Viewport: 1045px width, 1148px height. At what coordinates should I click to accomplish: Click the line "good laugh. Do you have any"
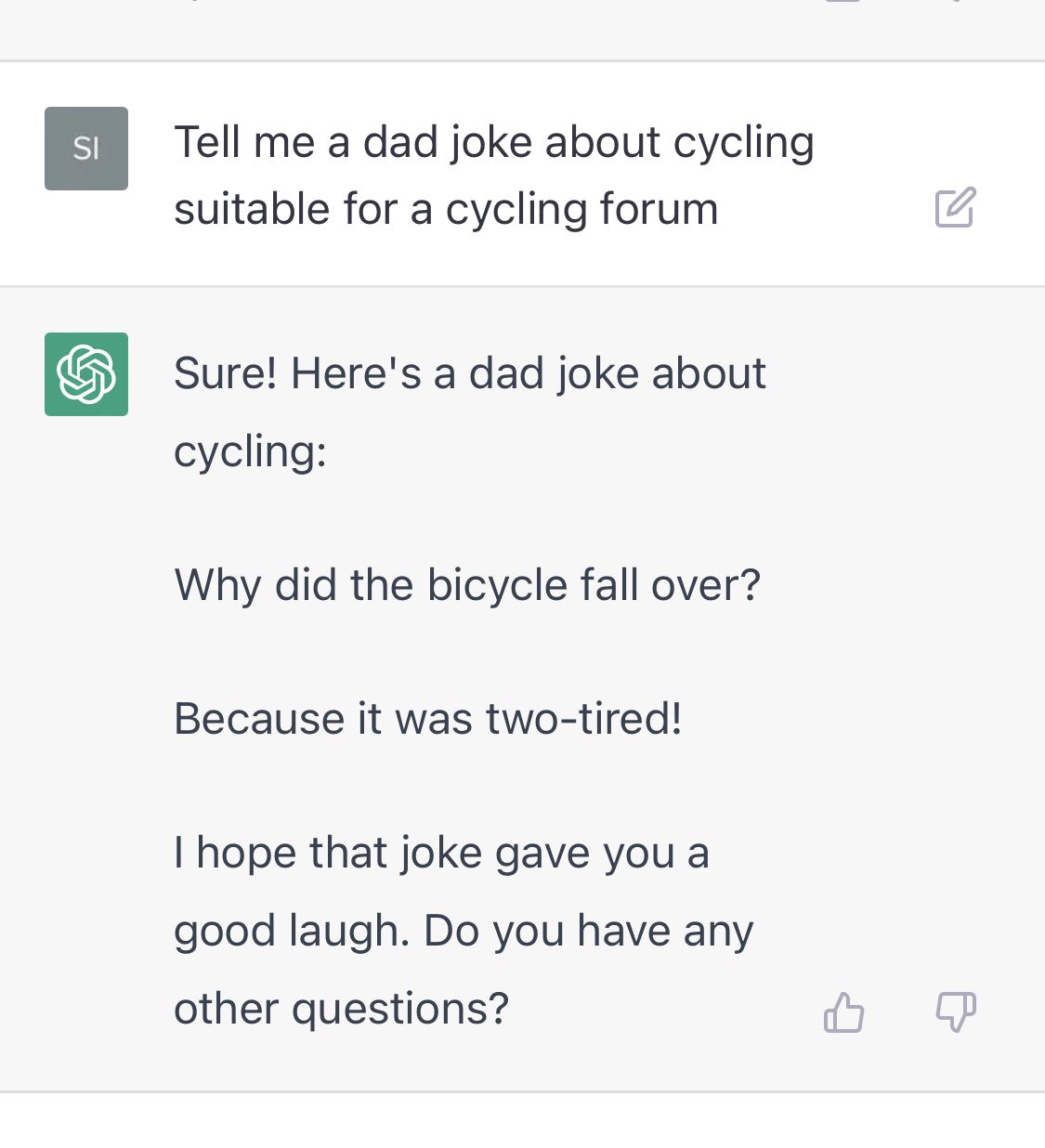(x=463, y=931)
